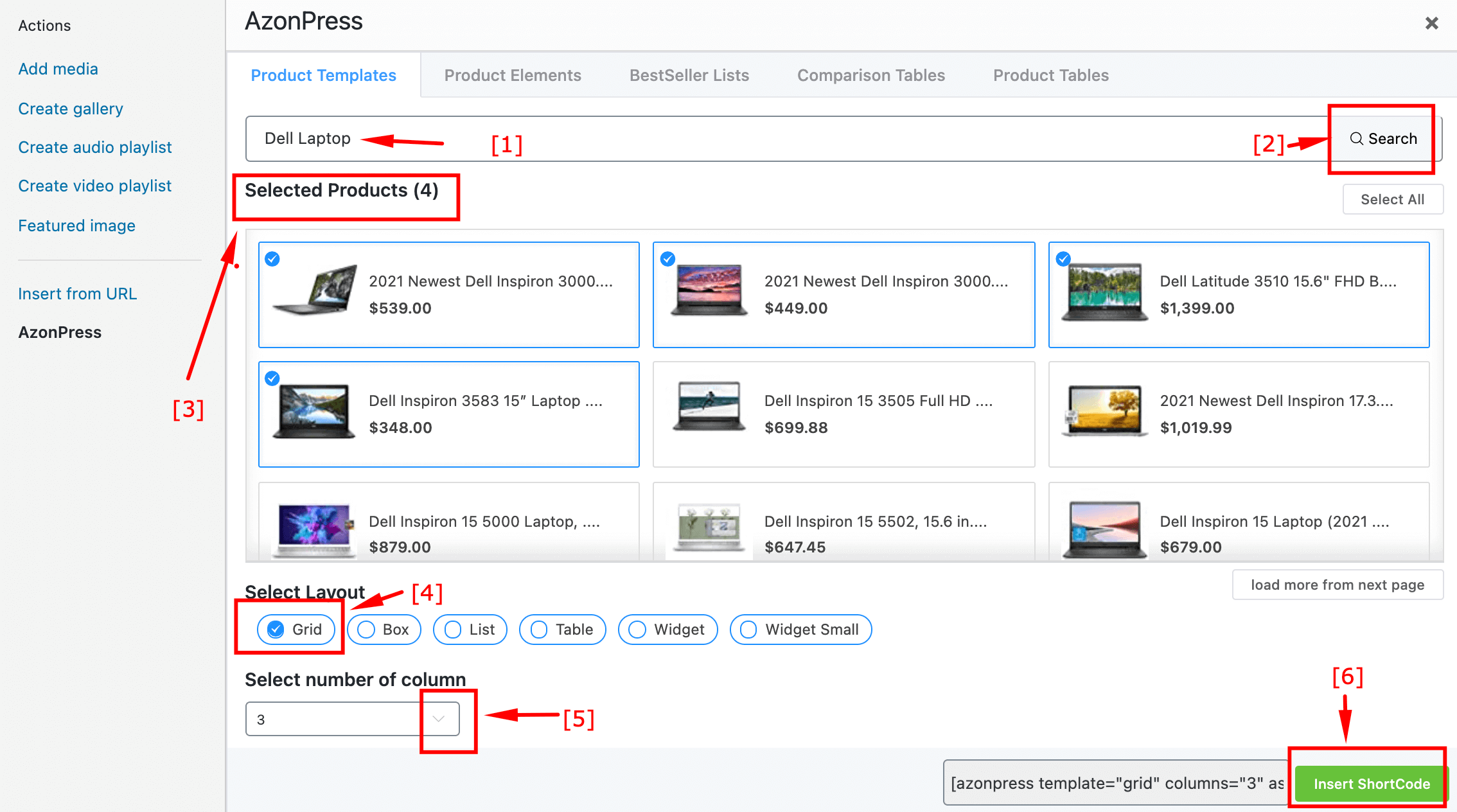
Task: Click Dell Inspiron 3583 laptop thumbnail
Action: (x=314, y=412)
